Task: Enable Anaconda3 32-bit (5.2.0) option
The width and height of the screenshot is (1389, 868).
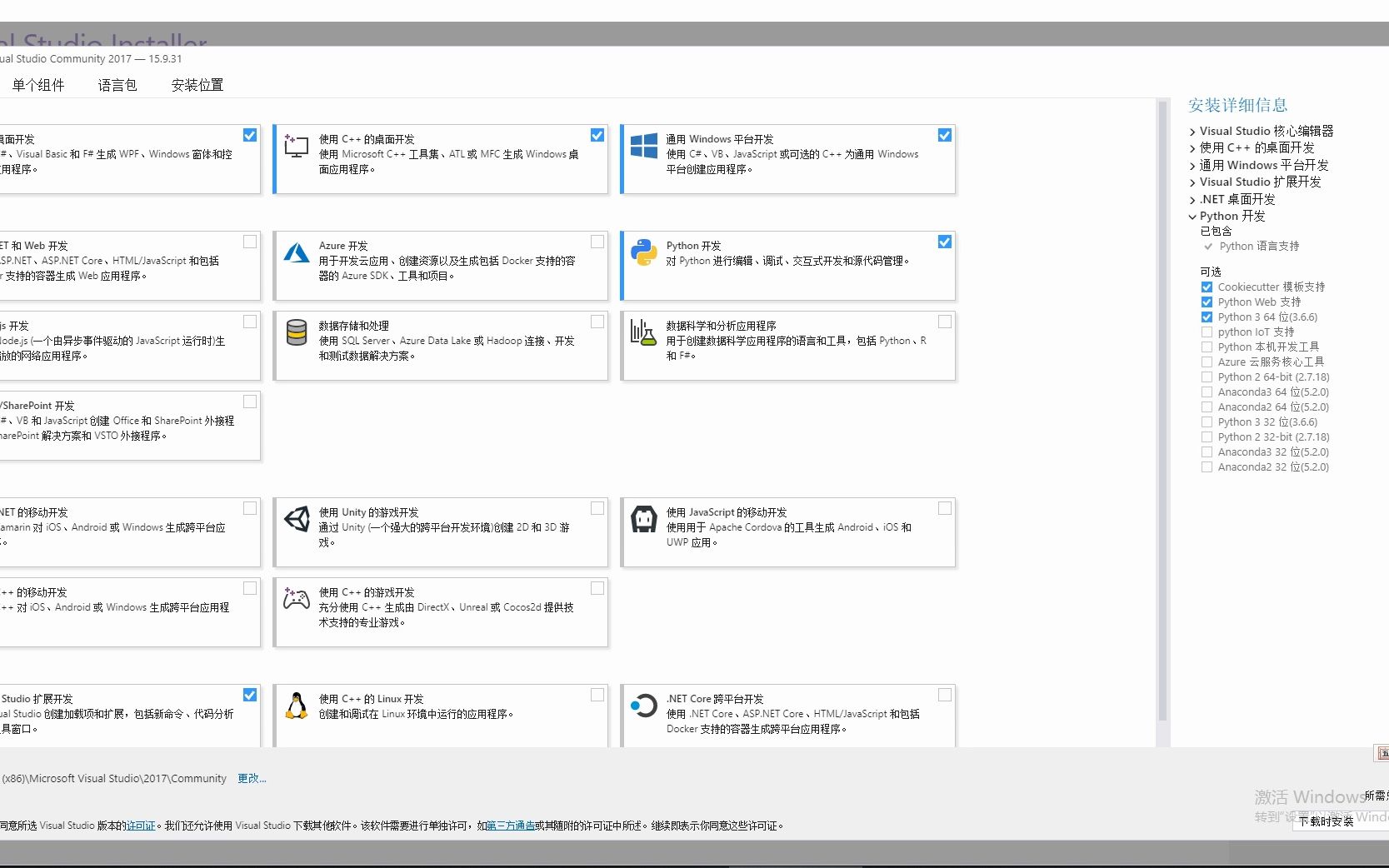Action: coord(1207,452)
